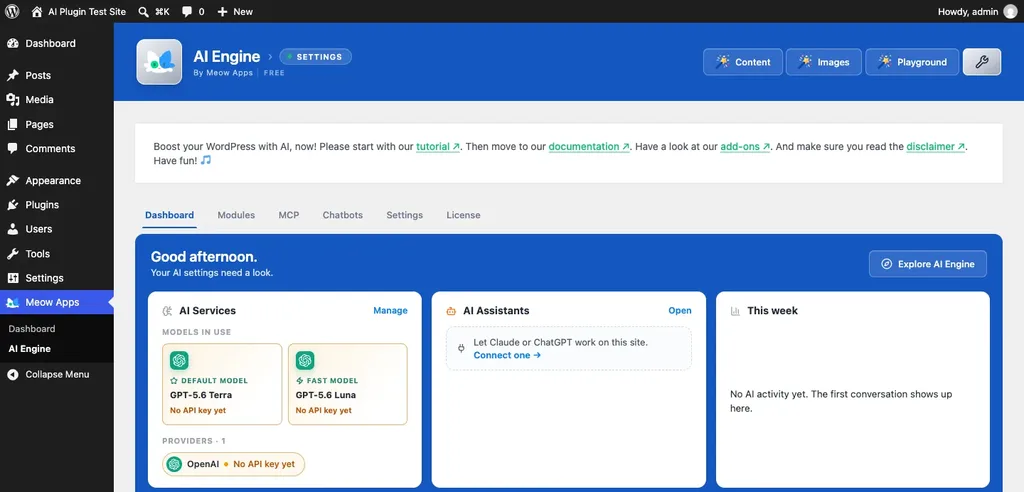Open the WordPress sidebar Dashboard menu
This screenshot has width=1024, height=492.
pos(57,43)
